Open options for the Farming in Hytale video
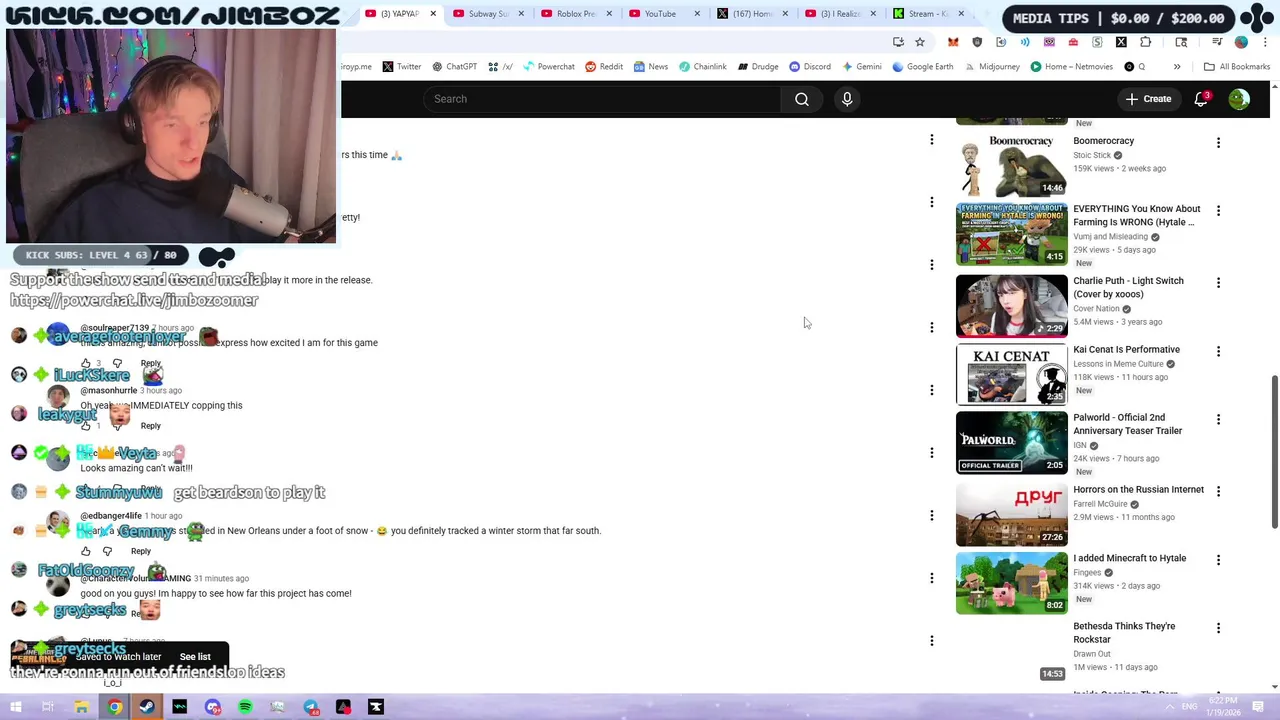 [x=1218, y=211]
